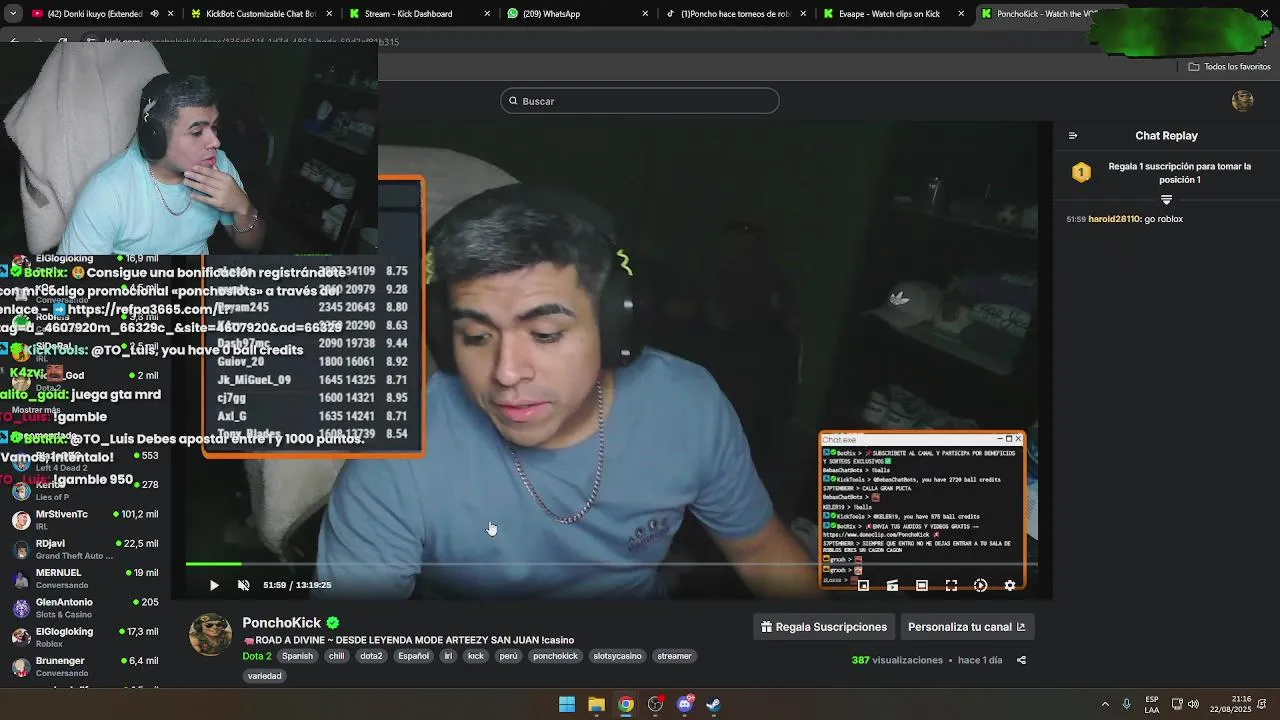Open the Windows Start menu
1280x720 pixels.
point(567,704)
